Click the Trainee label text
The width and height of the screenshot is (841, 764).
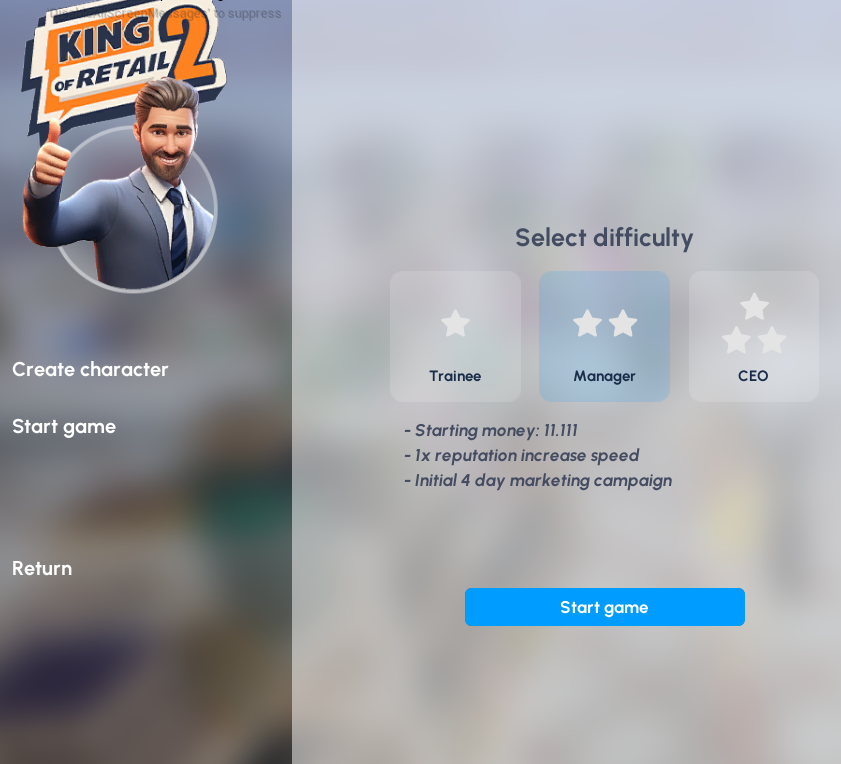tap(455, 376)
